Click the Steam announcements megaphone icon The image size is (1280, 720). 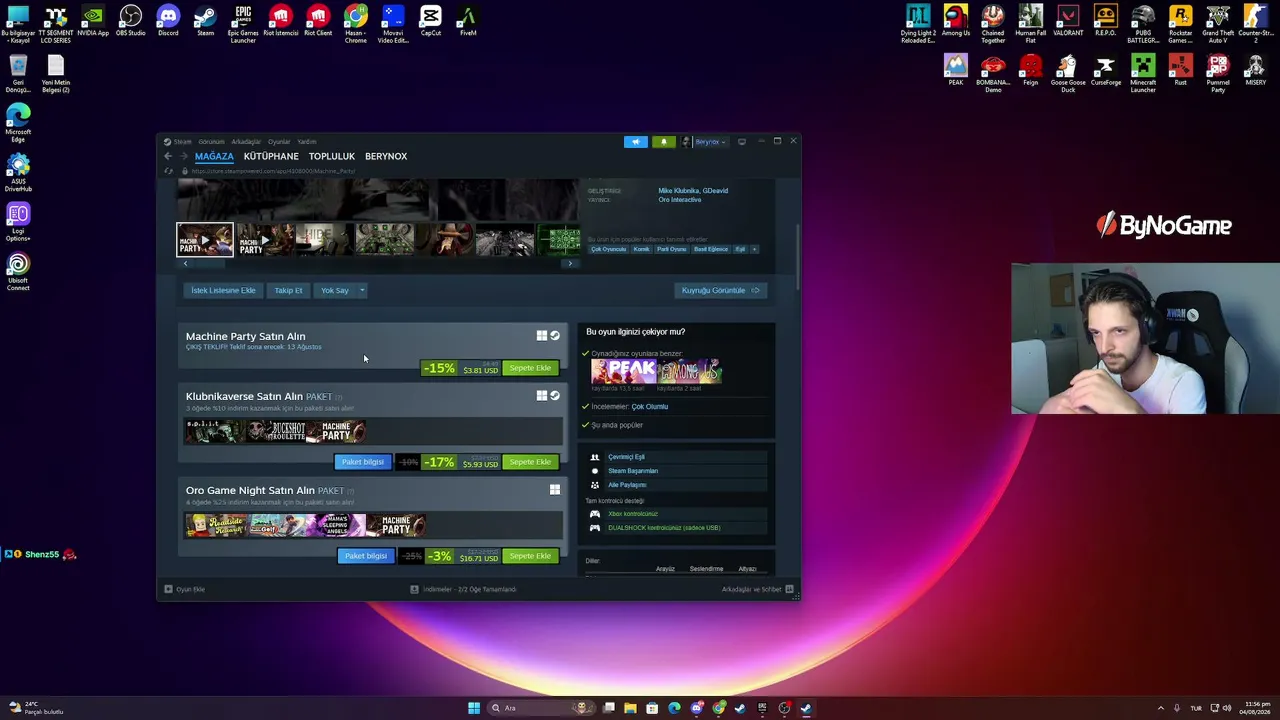pyautogui.click(x=636, y=142)
